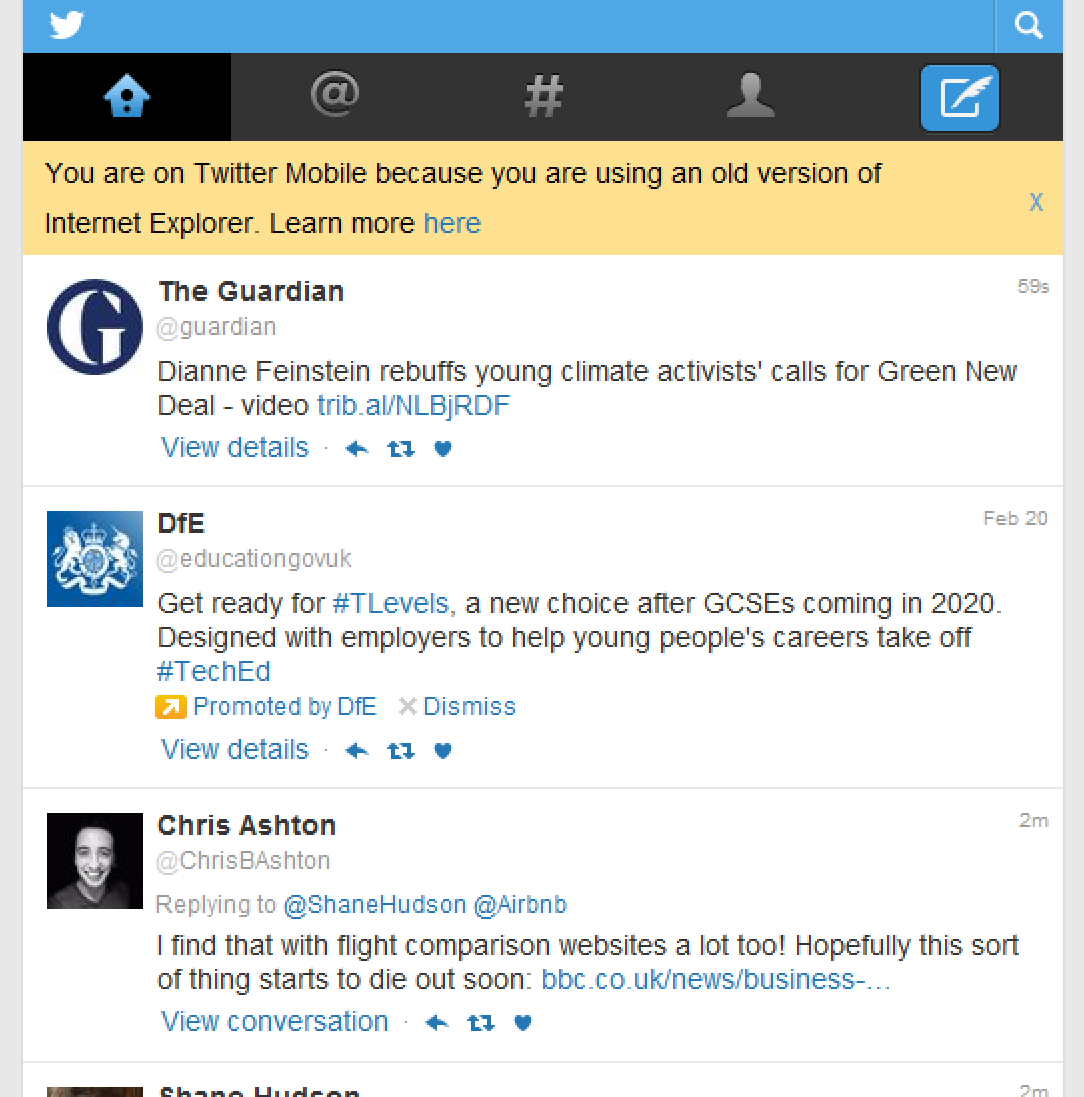Image resolution: width=1084 pixels, height=1097 pixels.
Task: Click the Twitter bird logo
Action: 66,25
